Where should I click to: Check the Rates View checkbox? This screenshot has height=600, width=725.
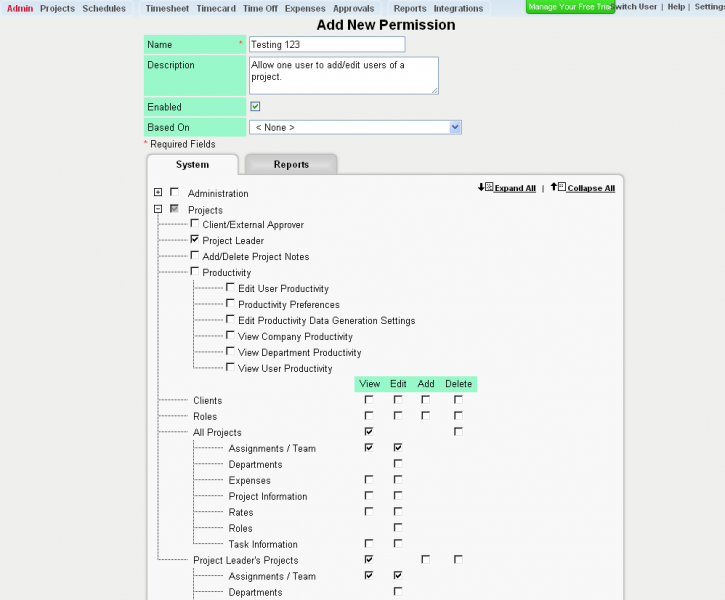369,511
